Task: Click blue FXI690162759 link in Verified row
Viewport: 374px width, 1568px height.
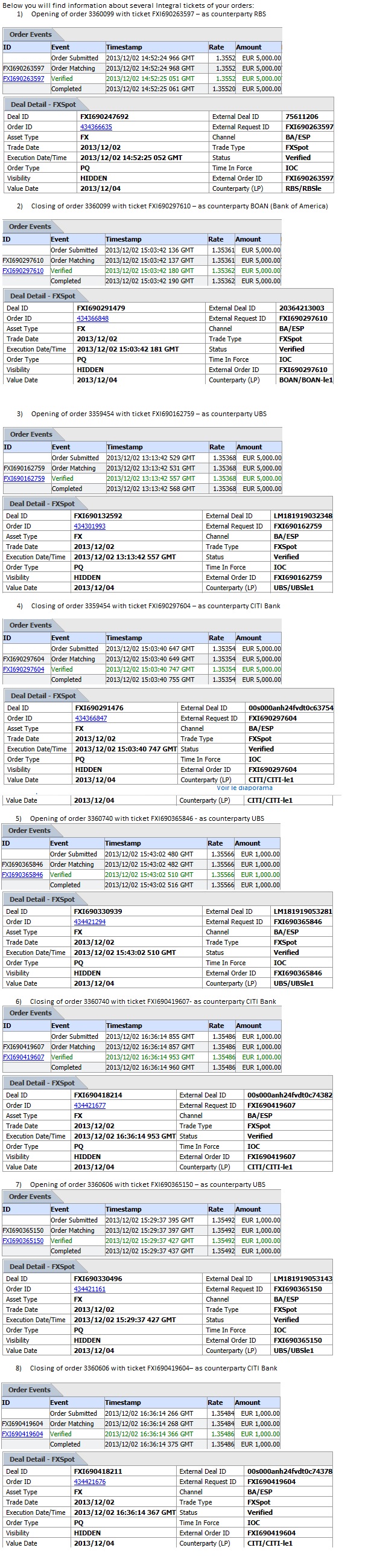Action: (24, 478)
